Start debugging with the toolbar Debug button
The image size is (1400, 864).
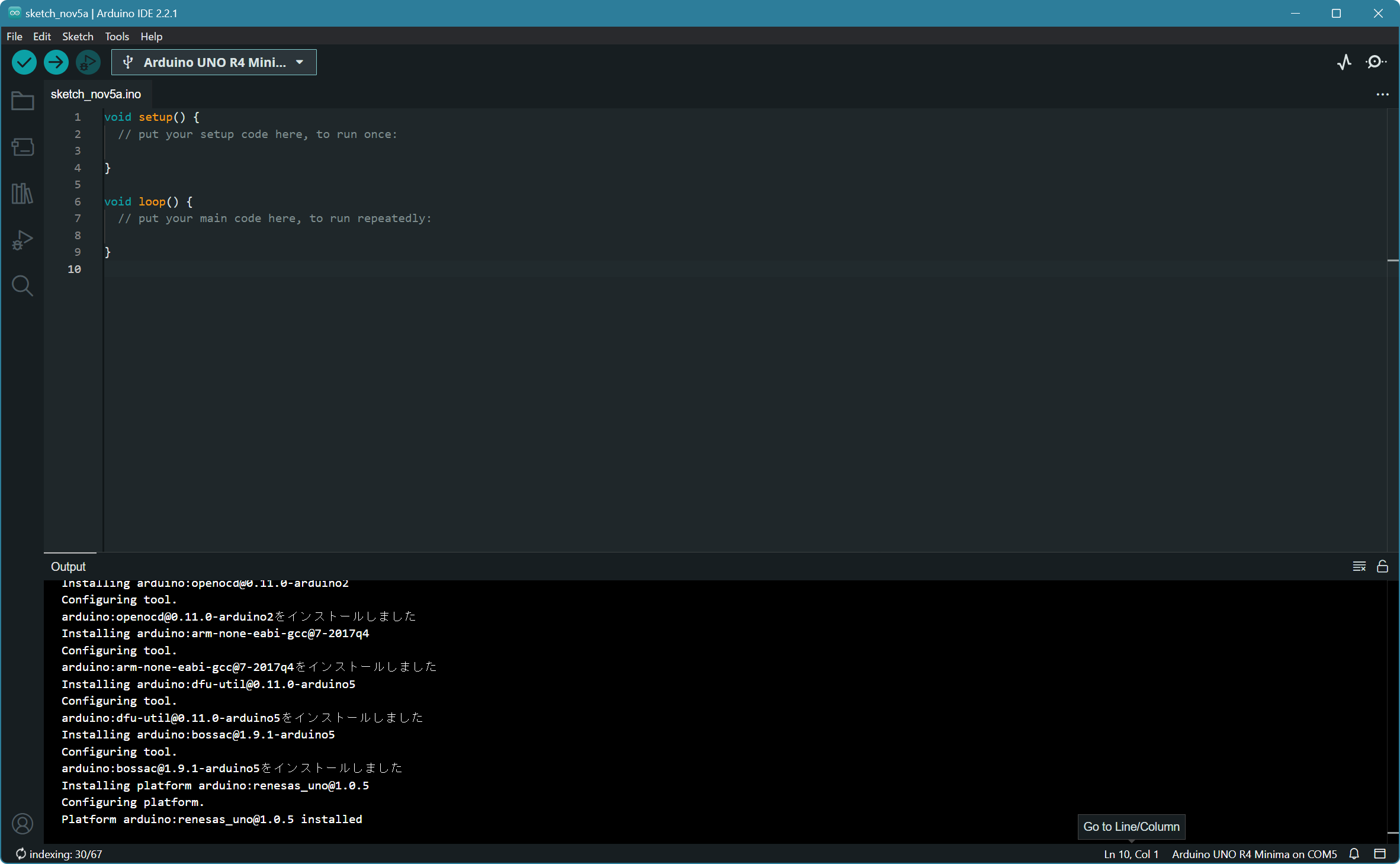pos(88,62)
